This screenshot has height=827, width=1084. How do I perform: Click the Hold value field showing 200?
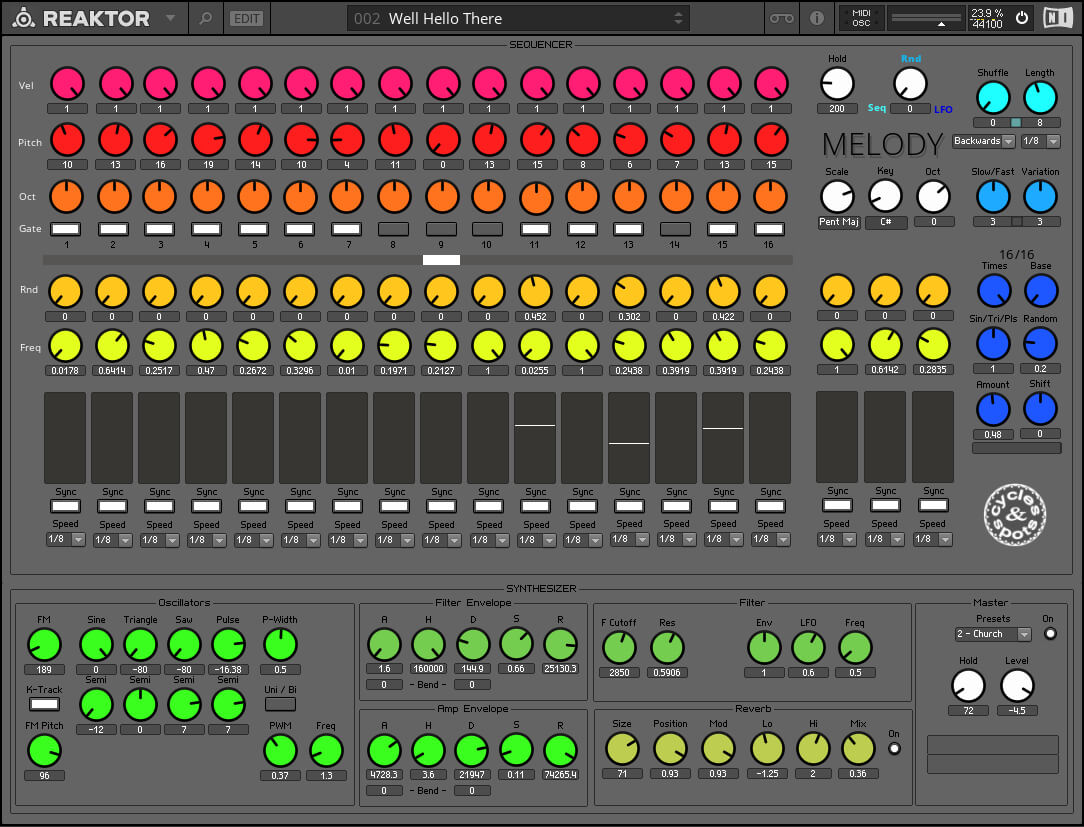[837, 109]
